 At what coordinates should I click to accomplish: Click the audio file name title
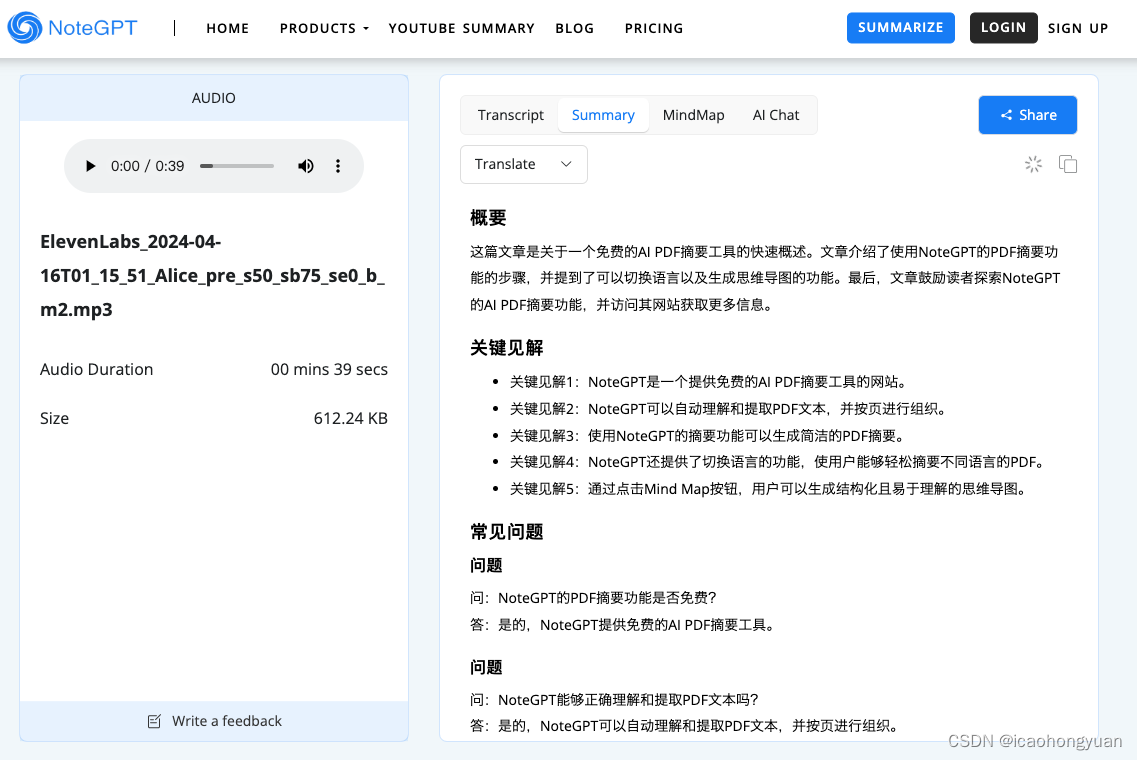point(212,276)
